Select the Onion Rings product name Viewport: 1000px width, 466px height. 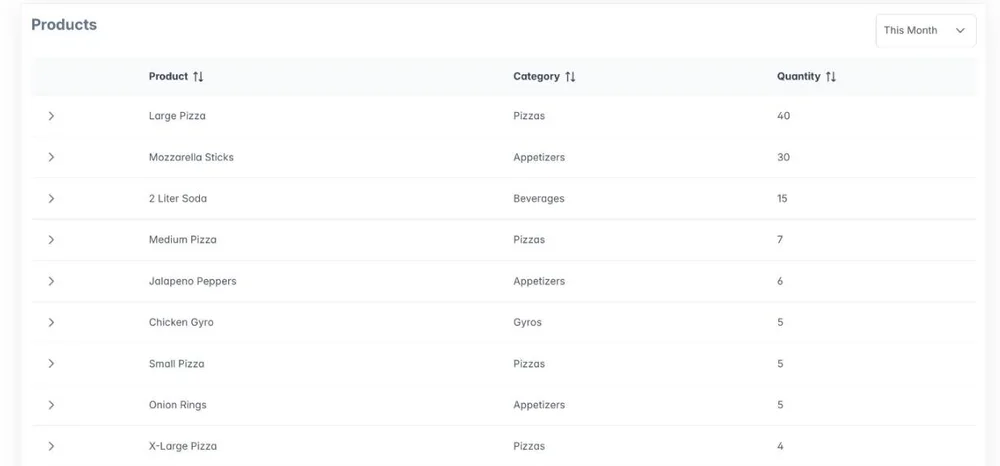pos(178,405)
